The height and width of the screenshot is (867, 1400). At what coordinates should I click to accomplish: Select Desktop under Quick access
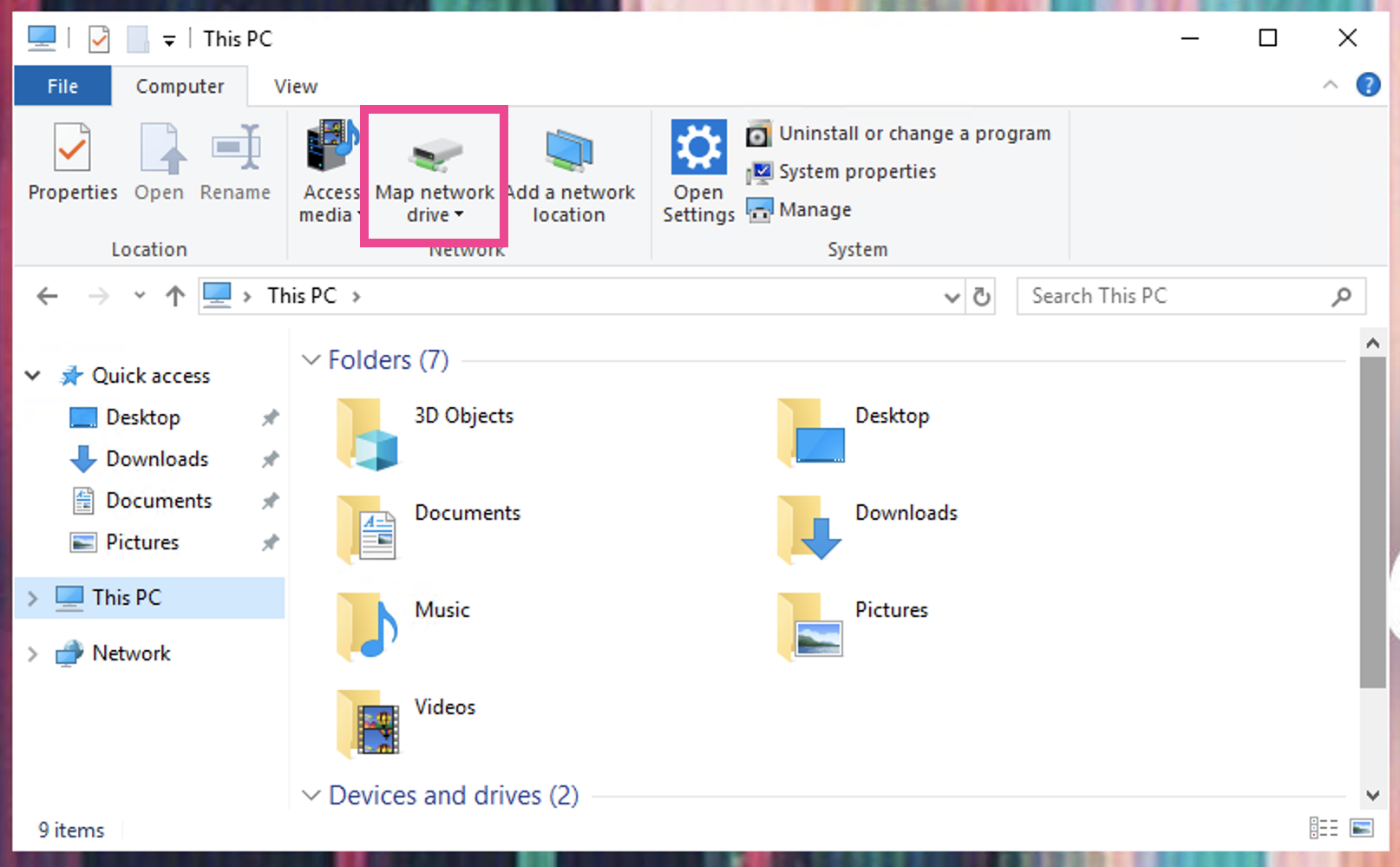(142, 417)
